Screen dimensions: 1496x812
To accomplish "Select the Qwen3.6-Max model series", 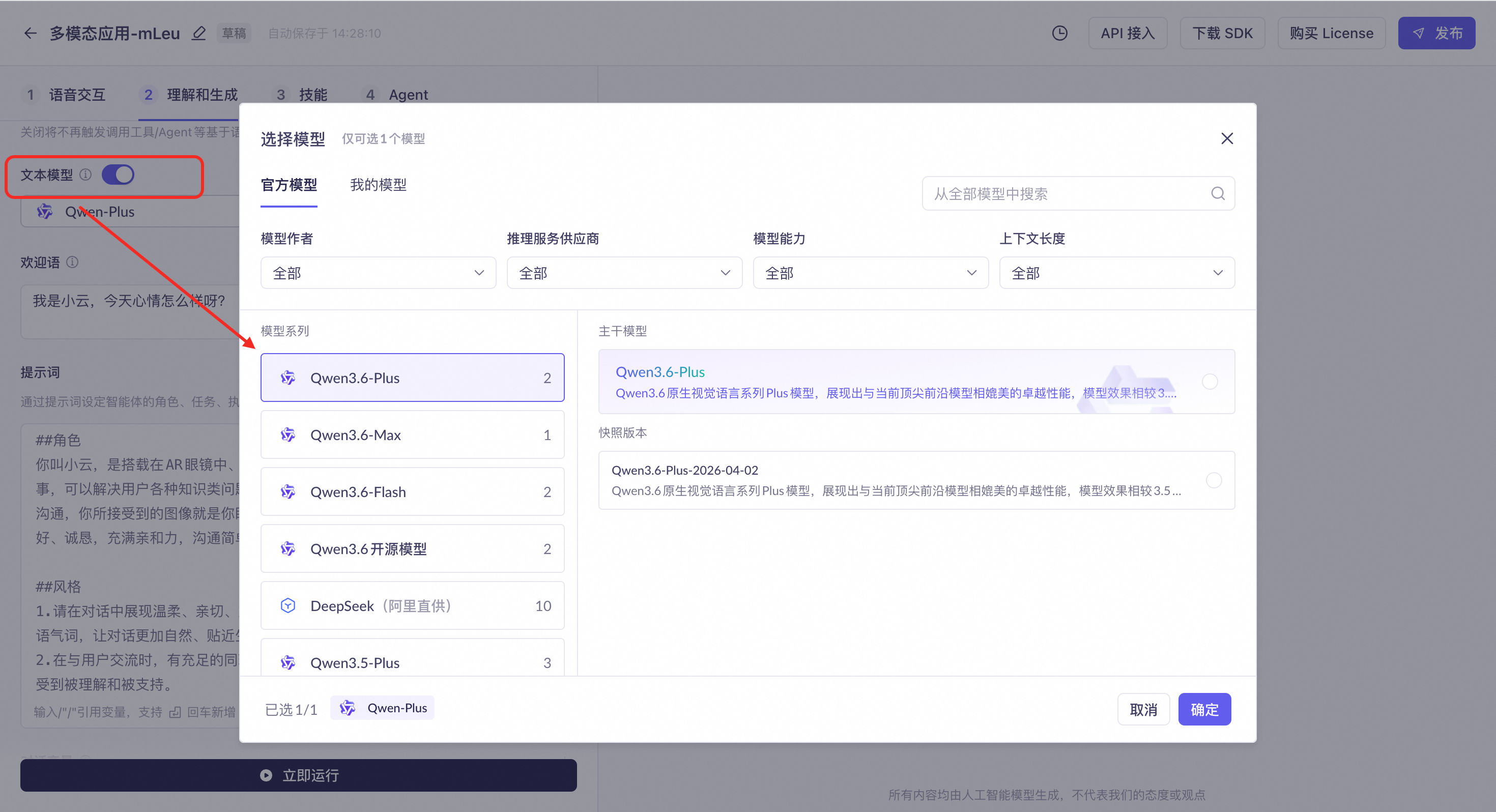I will pos(412,434).
